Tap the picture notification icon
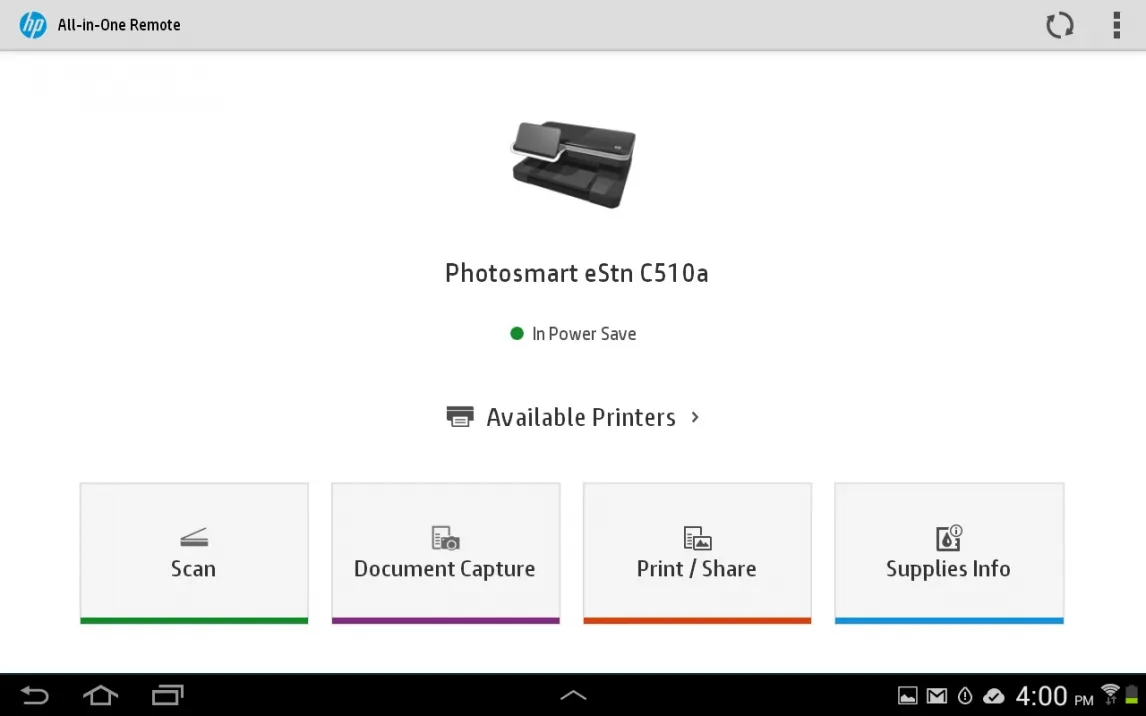Viewport: 1146px width, 716px height. 907,696
